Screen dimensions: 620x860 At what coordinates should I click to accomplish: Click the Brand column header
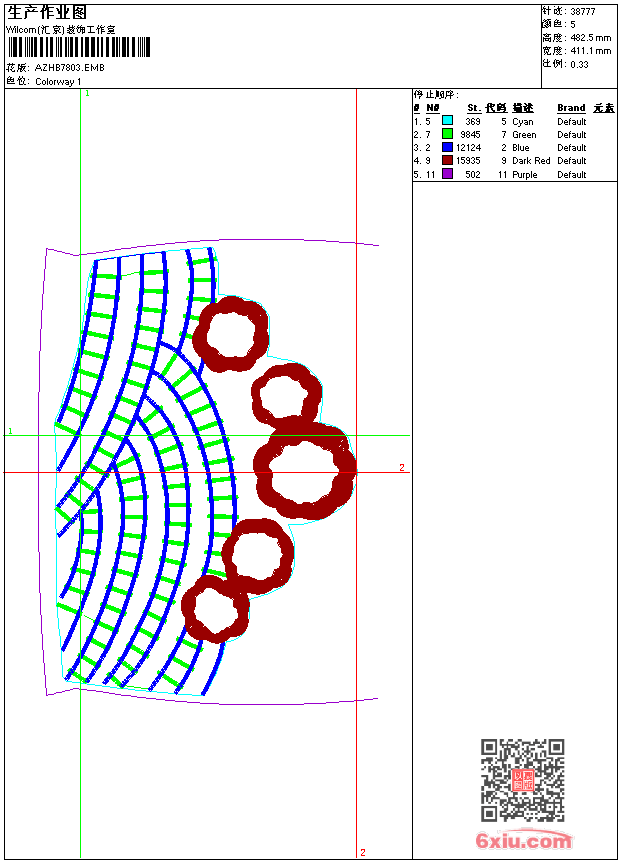pos(571,108)
